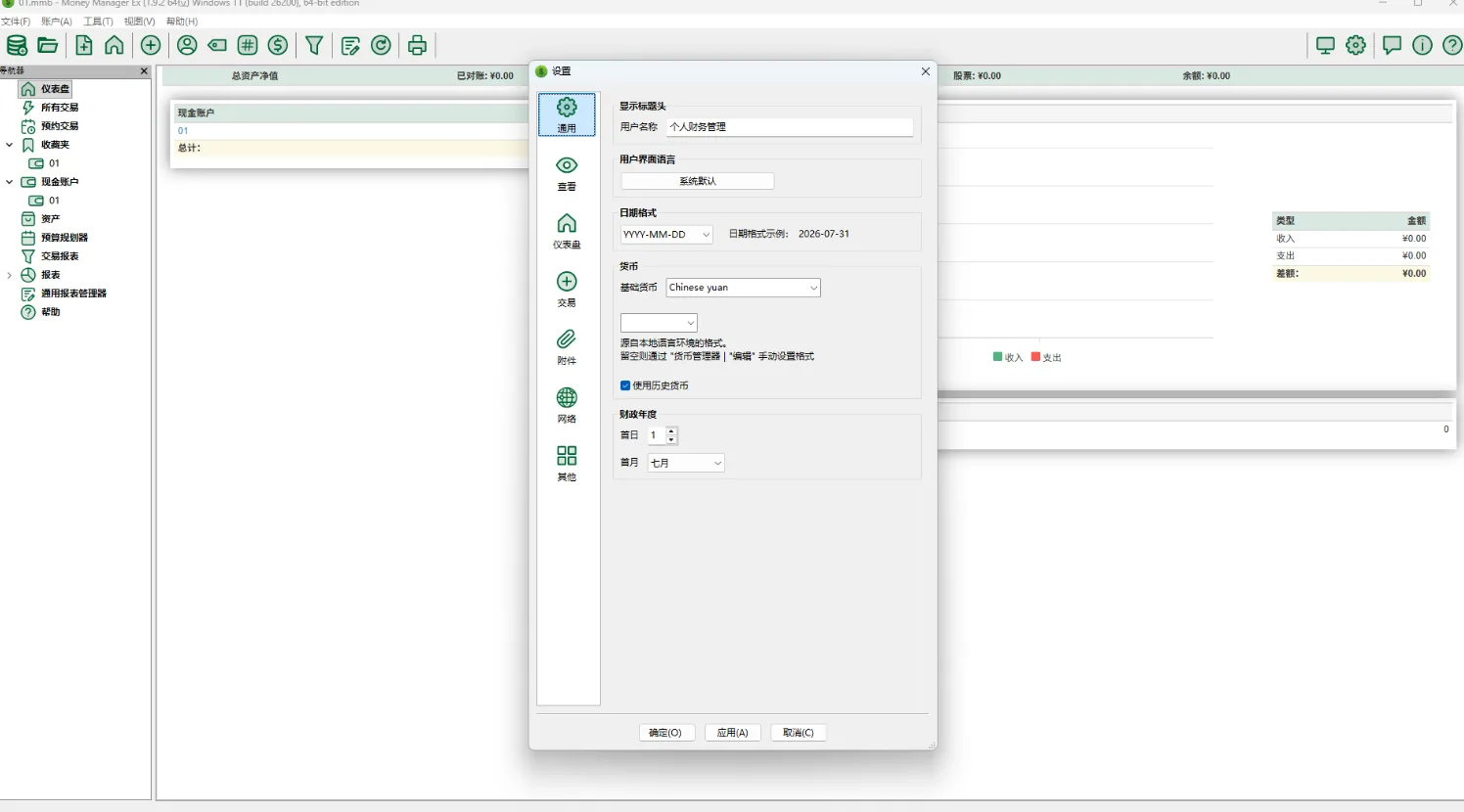Toggle full screen monitor icon
Viewport: 1464px width, 812px height.
pos(1326,45)
